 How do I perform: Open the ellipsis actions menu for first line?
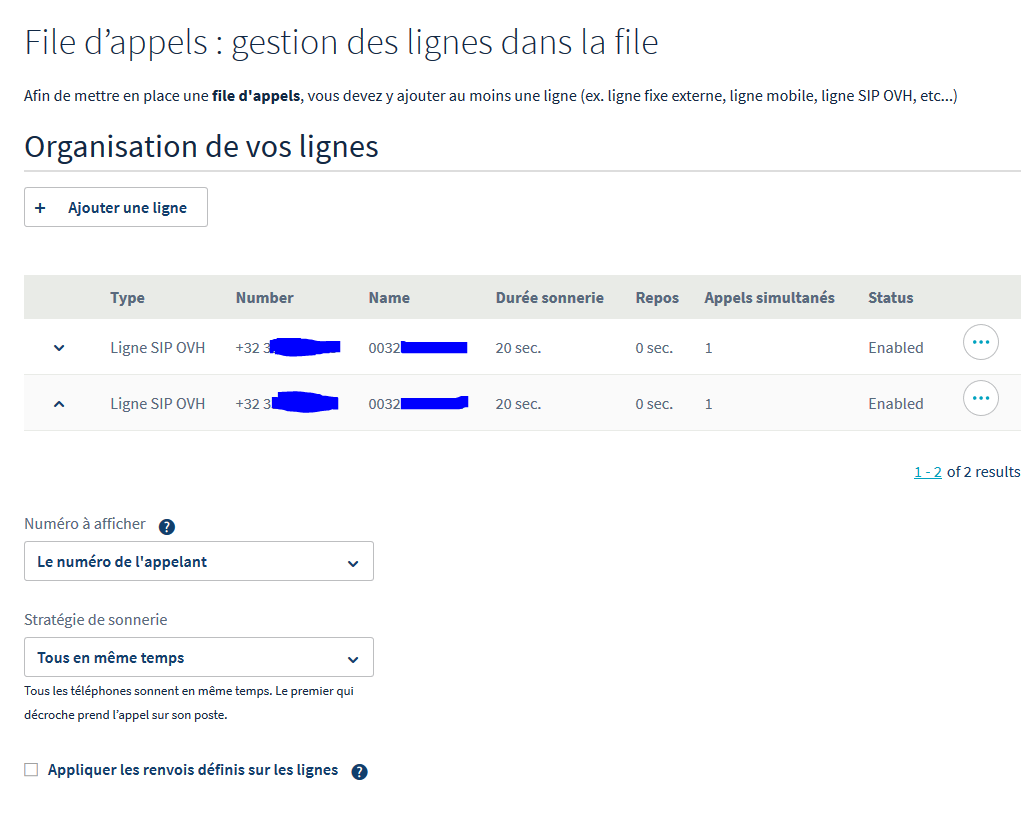pos(980,342)
